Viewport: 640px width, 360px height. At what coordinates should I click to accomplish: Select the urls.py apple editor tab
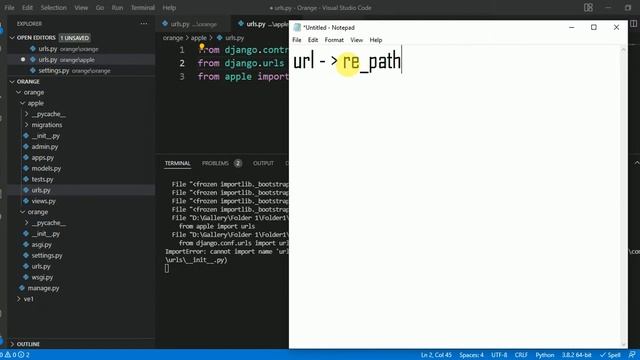click(263, 24)
